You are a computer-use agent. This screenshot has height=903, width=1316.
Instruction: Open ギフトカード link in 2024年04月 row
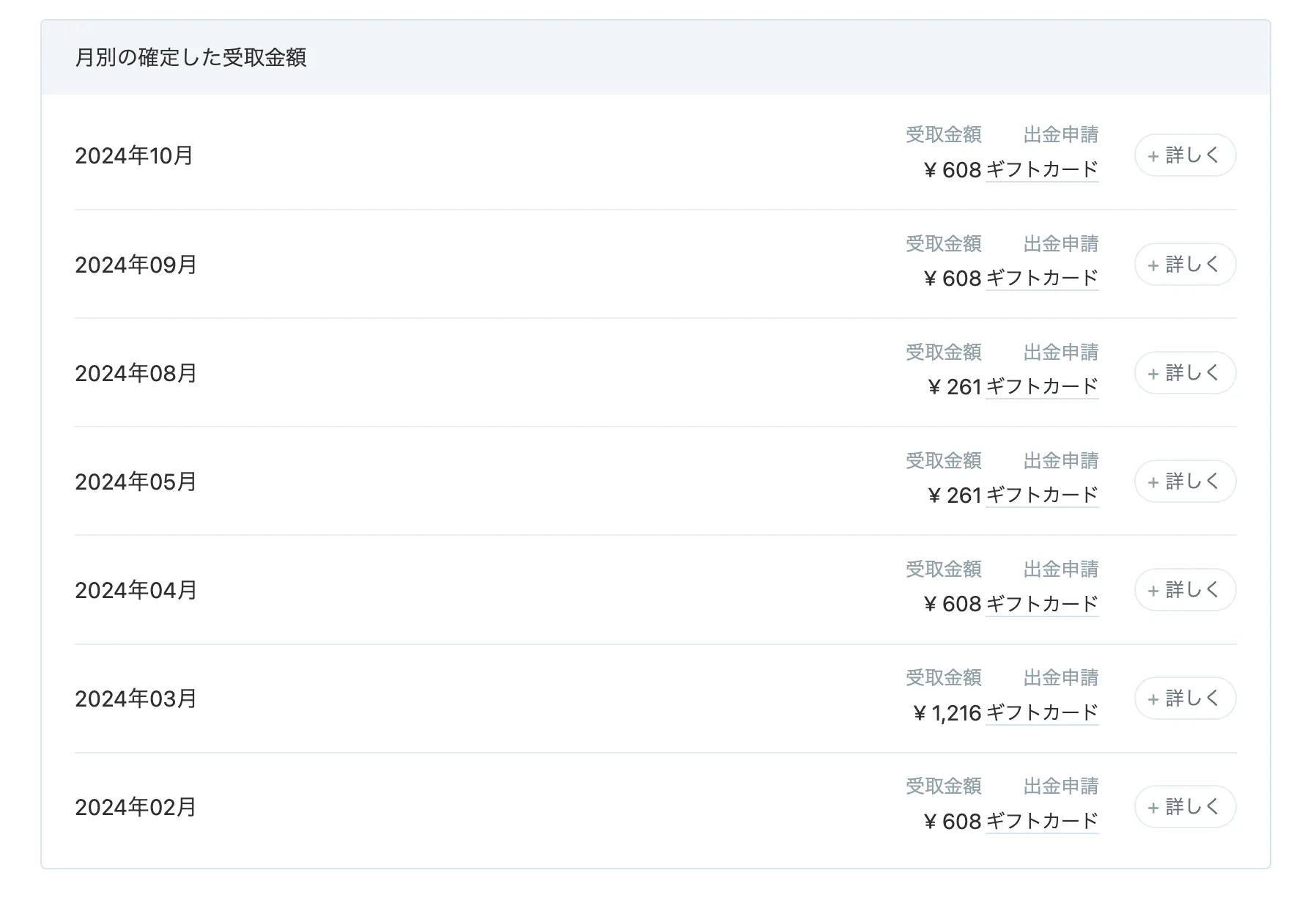tap(1041, 604)
